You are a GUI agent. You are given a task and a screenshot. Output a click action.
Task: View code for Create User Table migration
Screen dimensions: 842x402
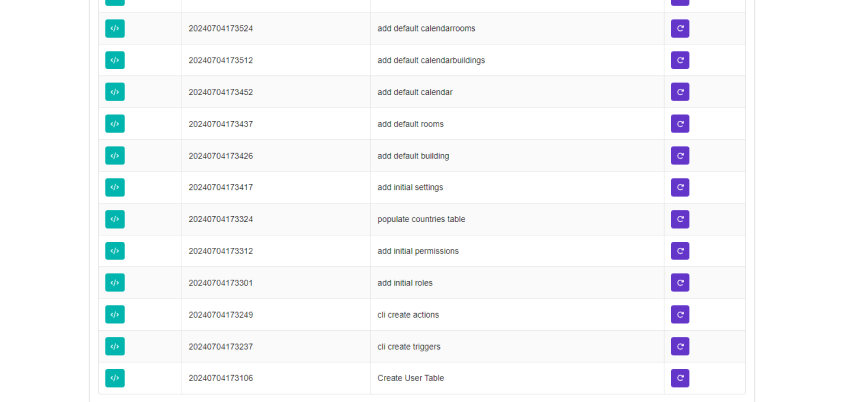(115, 378)
